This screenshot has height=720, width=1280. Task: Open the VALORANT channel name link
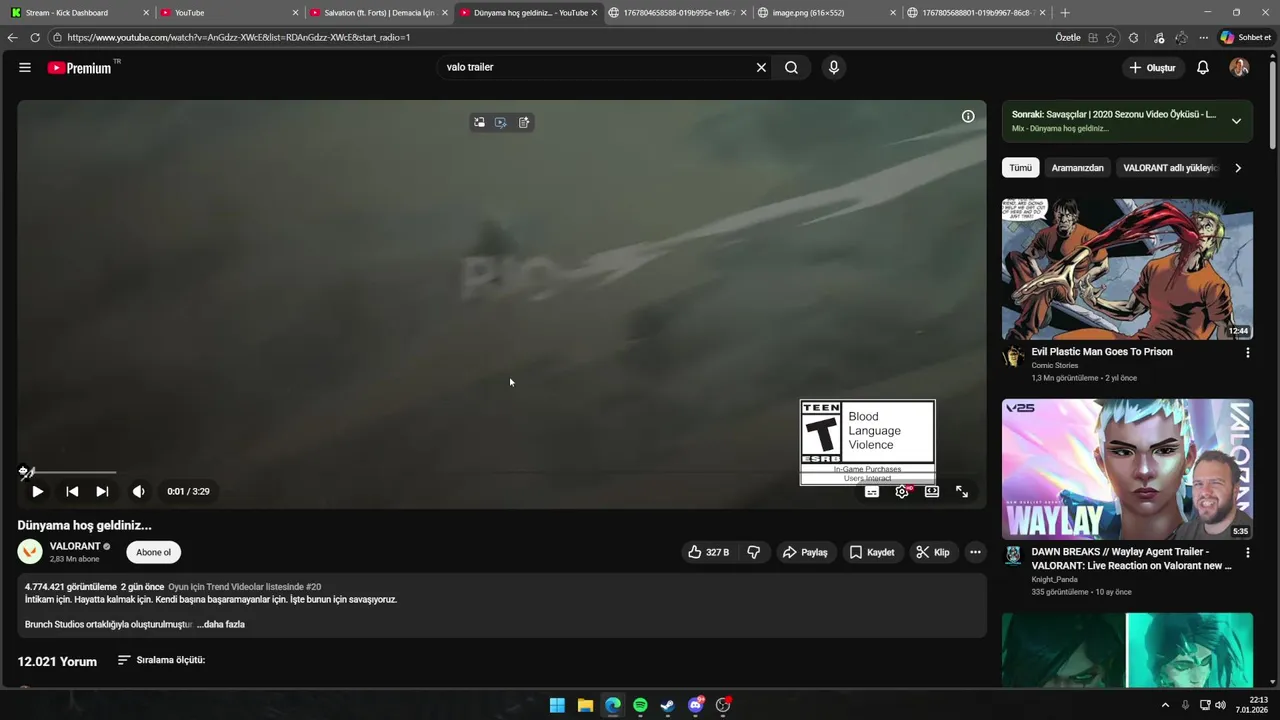coord(75,546)
